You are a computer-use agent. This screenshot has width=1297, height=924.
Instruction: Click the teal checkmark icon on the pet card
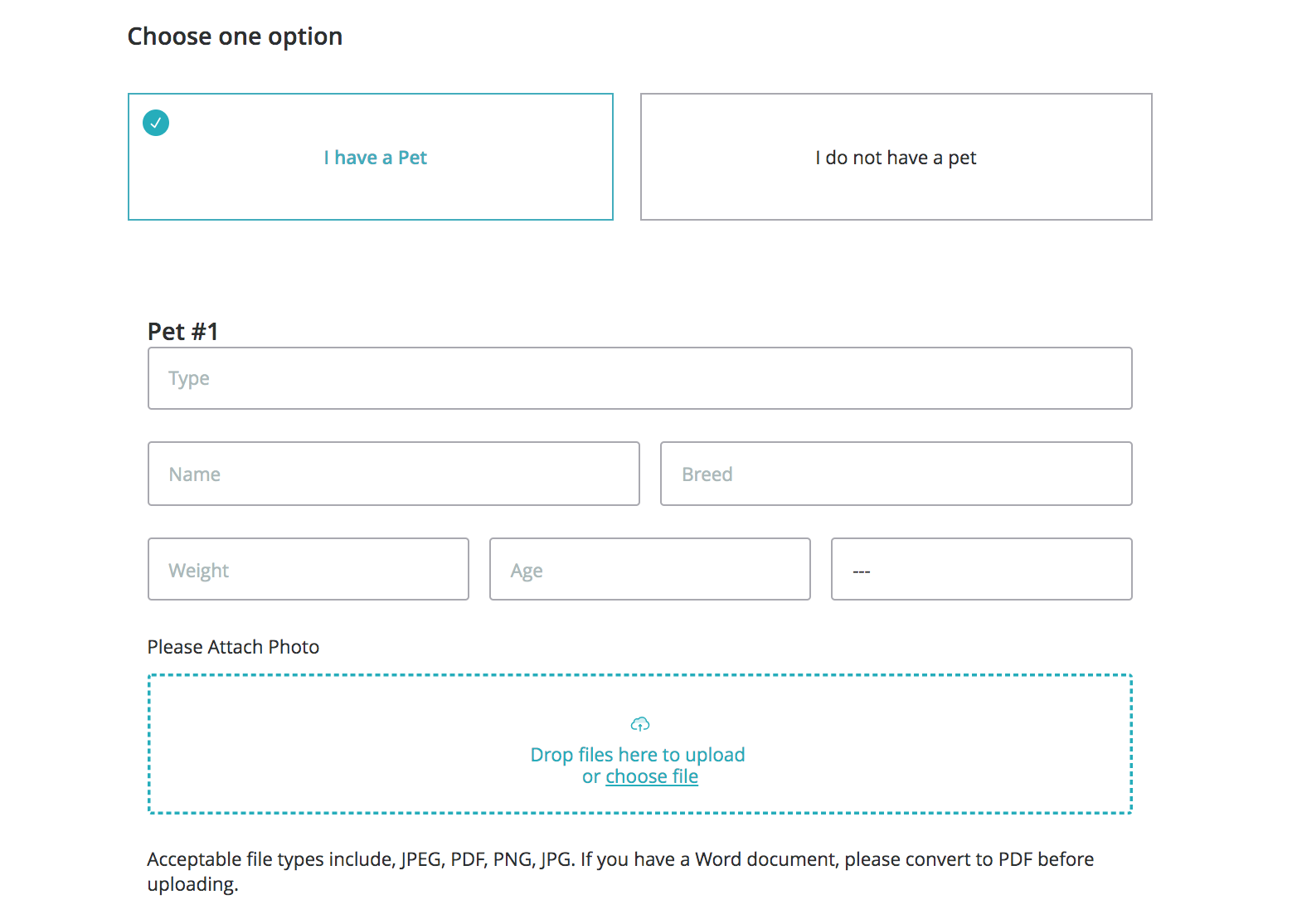(x=156, y=123)
